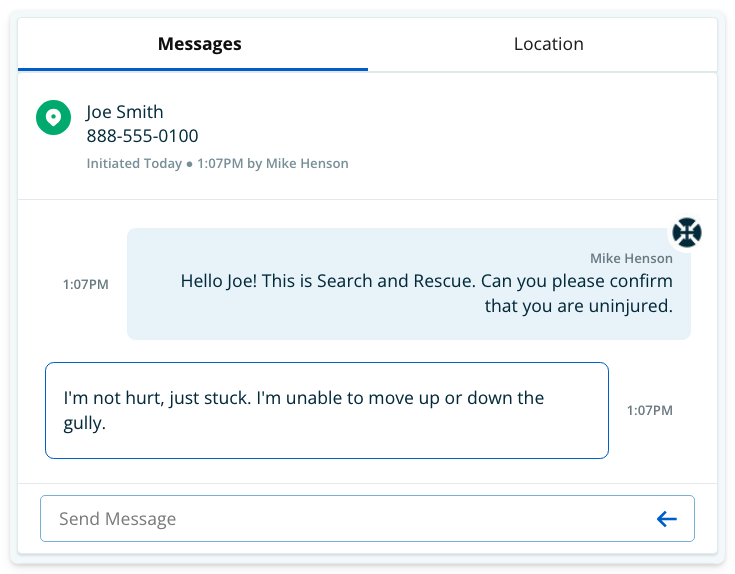This screenshot has width=735, height=574.
Task: Click the "uninjured" word in the message
Action: 630,306
